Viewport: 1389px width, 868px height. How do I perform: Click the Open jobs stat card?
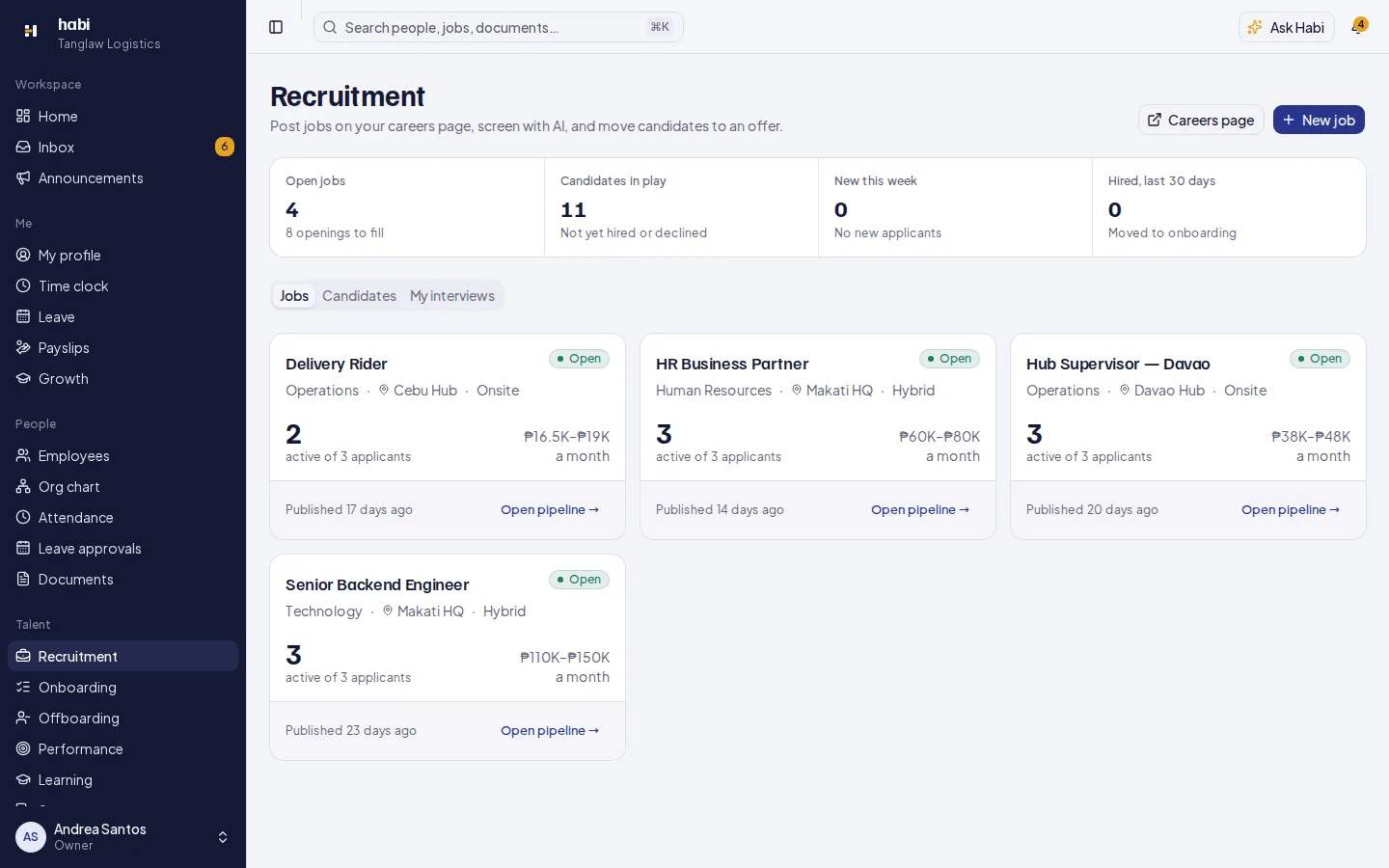[407, 207]
